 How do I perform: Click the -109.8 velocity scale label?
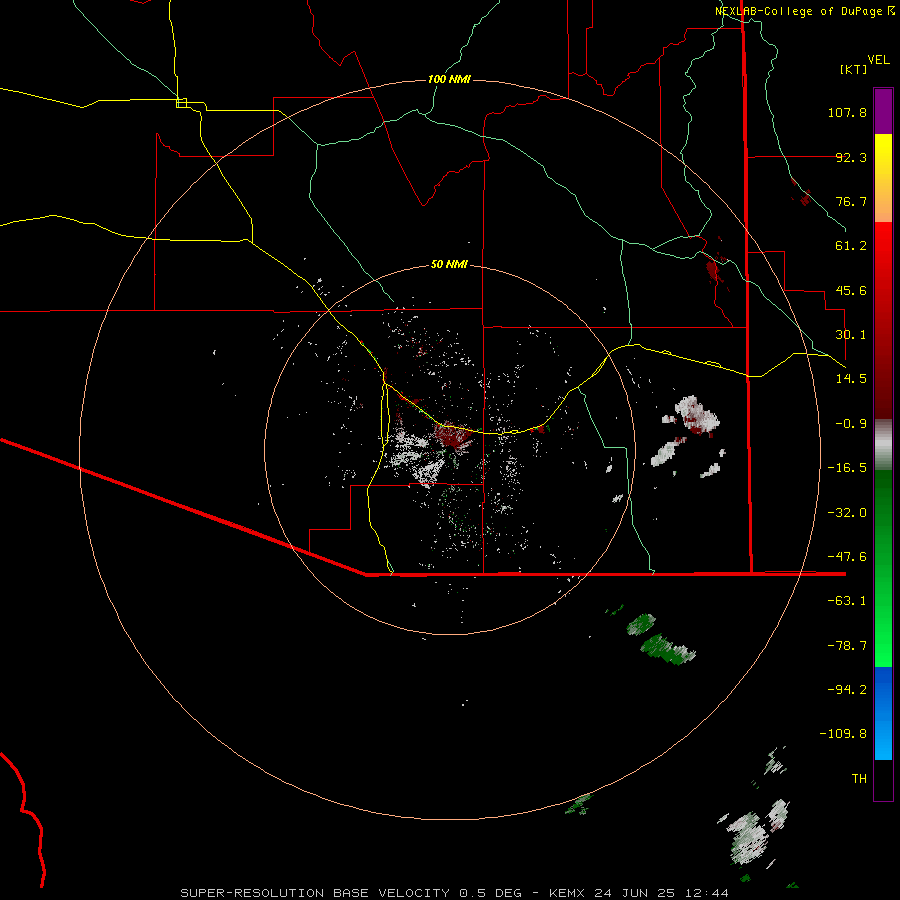pos(843,734)
